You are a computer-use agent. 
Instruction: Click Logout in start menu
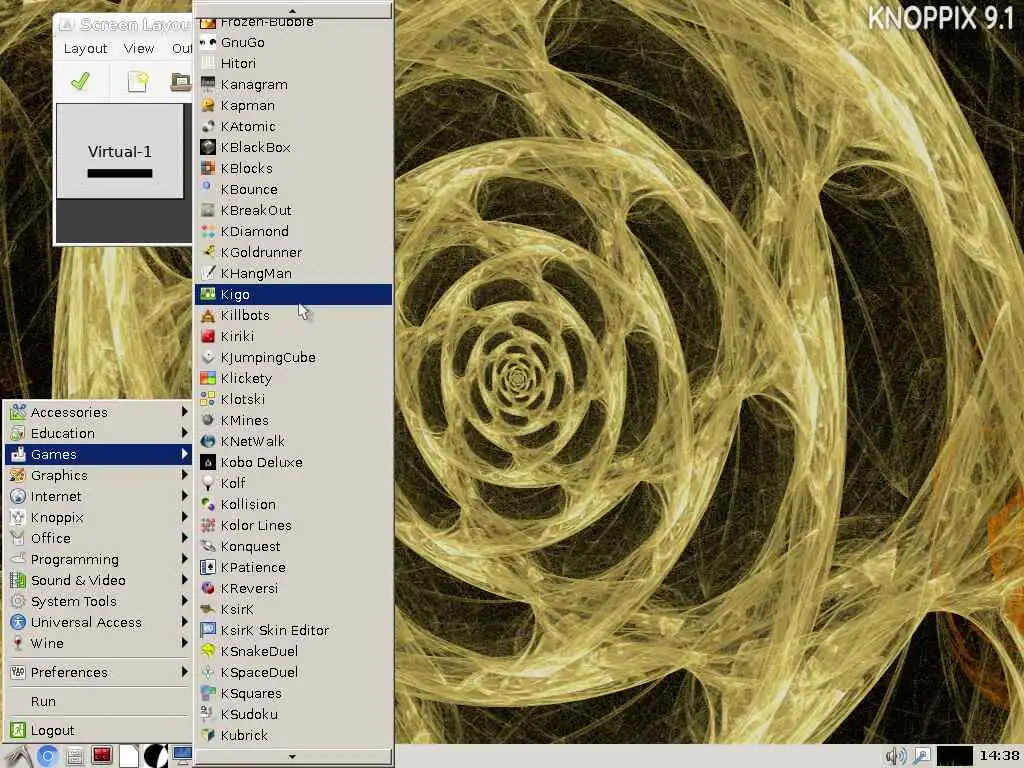[x=98, y=730]
